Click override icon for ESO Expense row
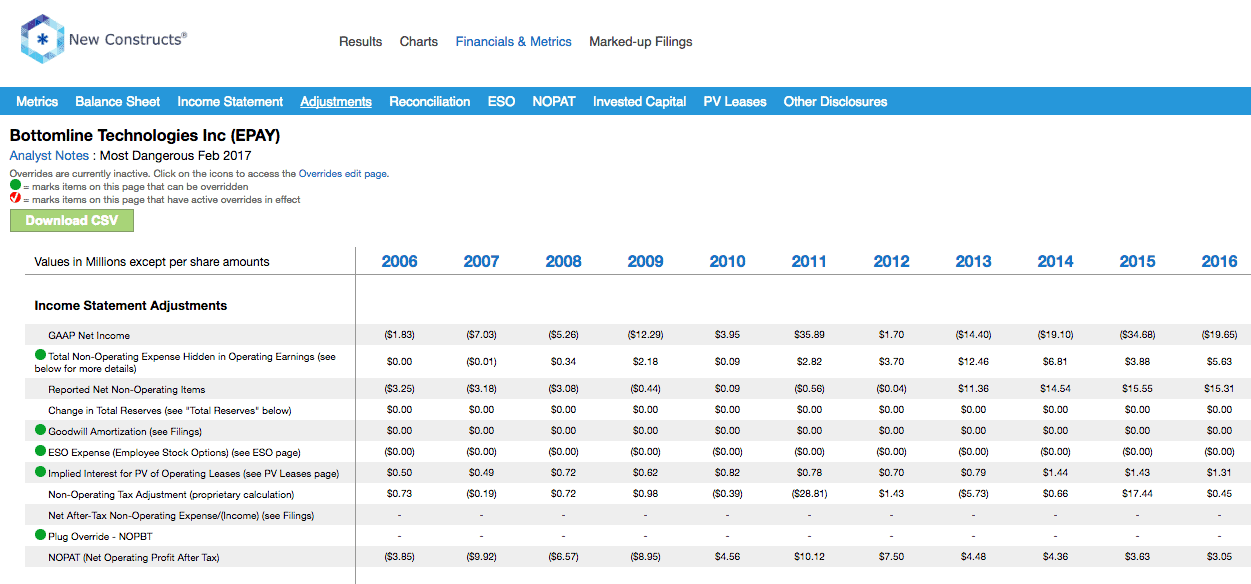The height and width of the screenshot is (584, 1251). (x=40, y=451)
